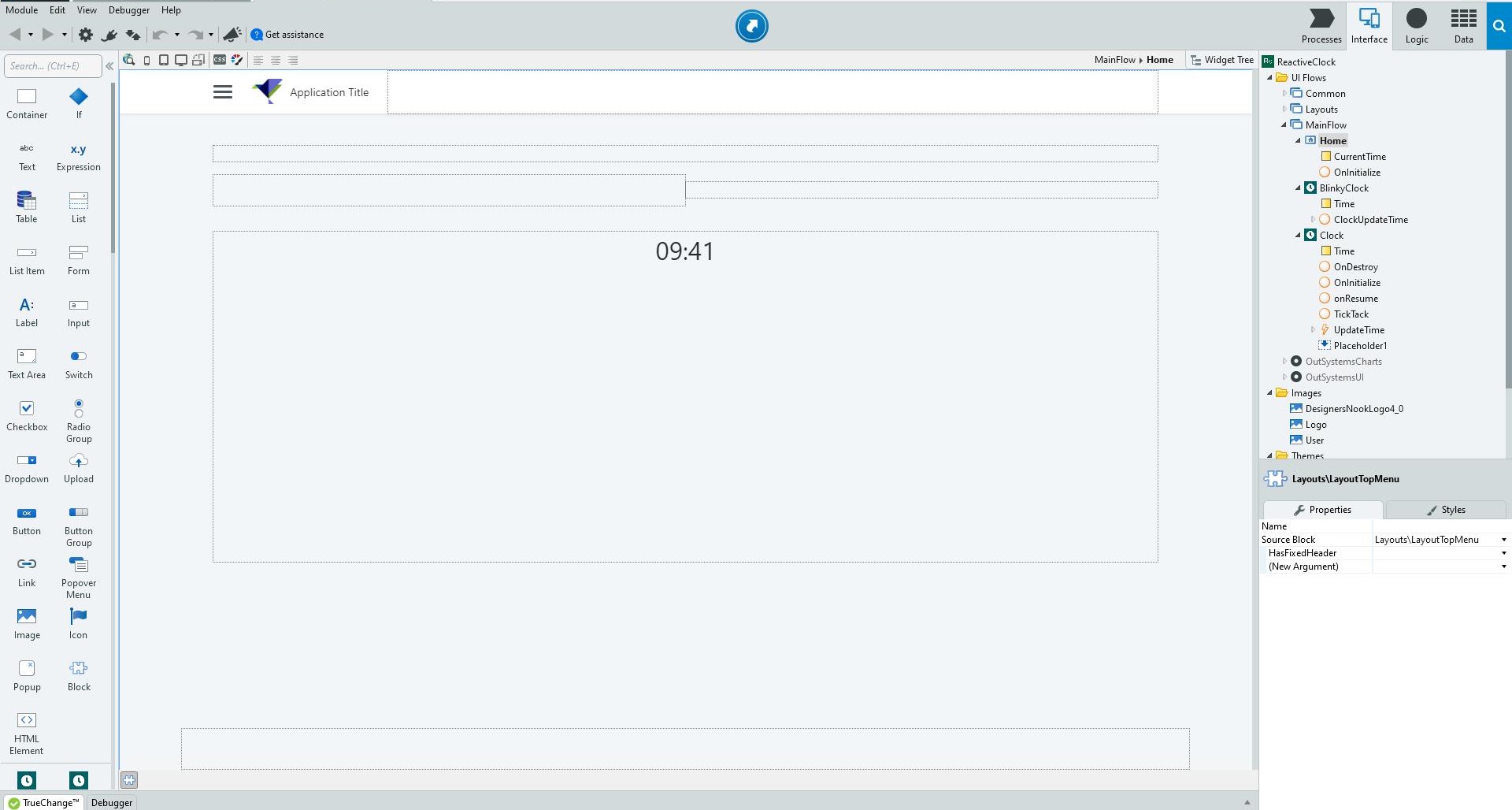Viewport: 1512px width, 810px height.
Task: Click the toolbox search field
Action: pos(53,66)
